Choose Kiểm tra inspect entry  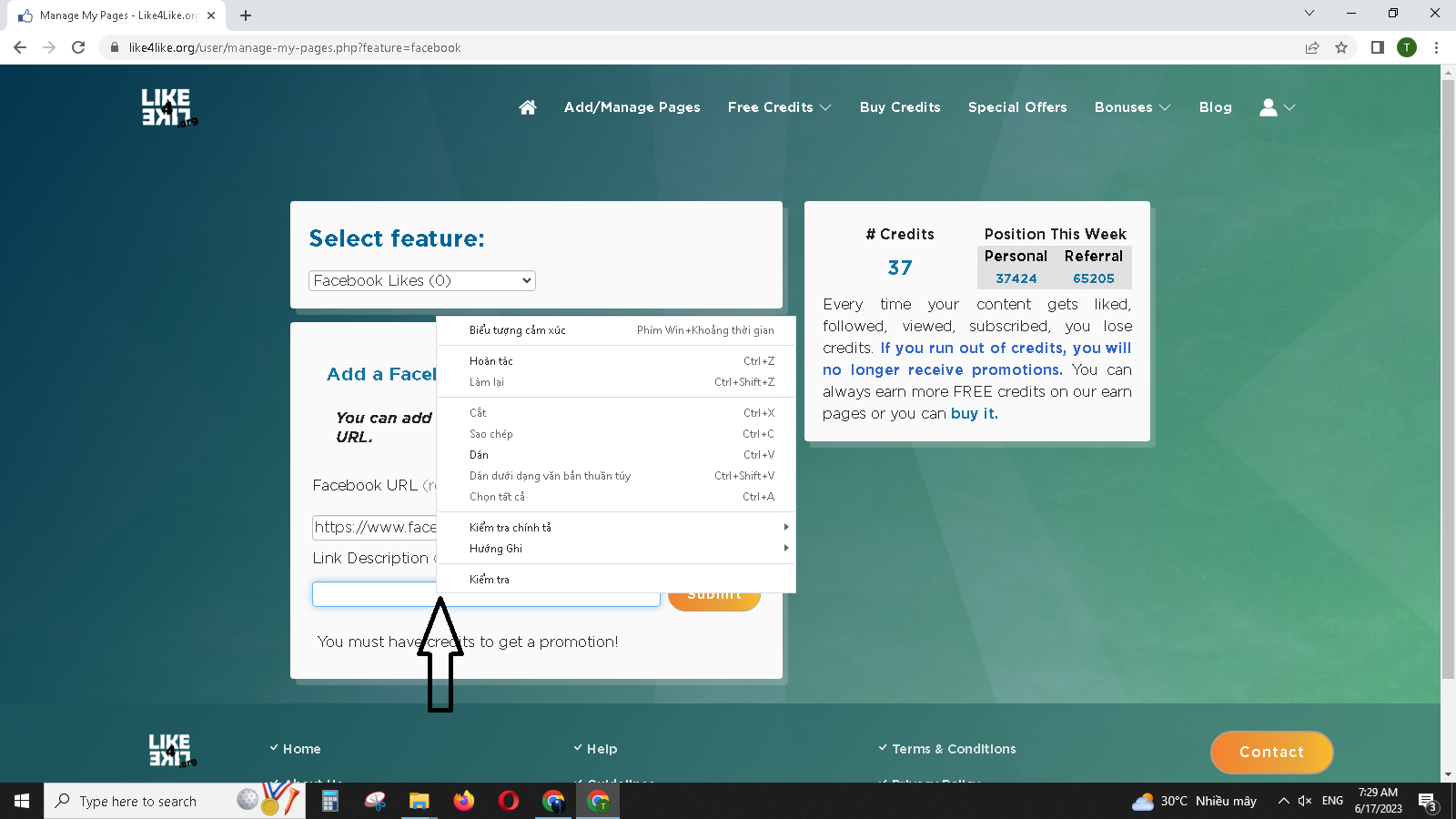[616, 580]
